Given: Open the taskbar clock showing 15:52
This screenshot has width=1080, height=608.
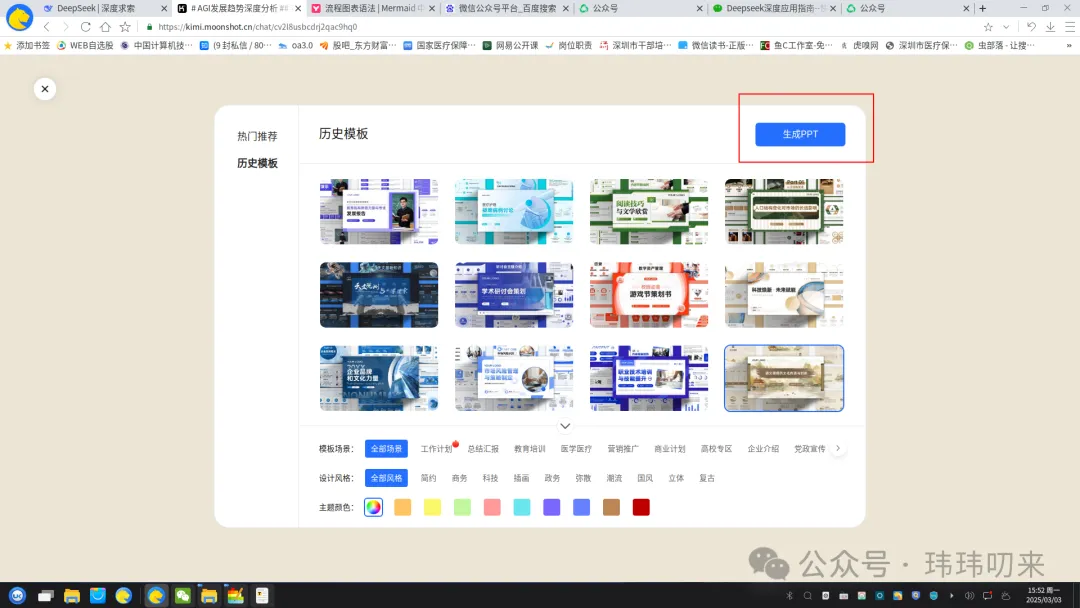Looking at the screenshot, I should 1043,595.
